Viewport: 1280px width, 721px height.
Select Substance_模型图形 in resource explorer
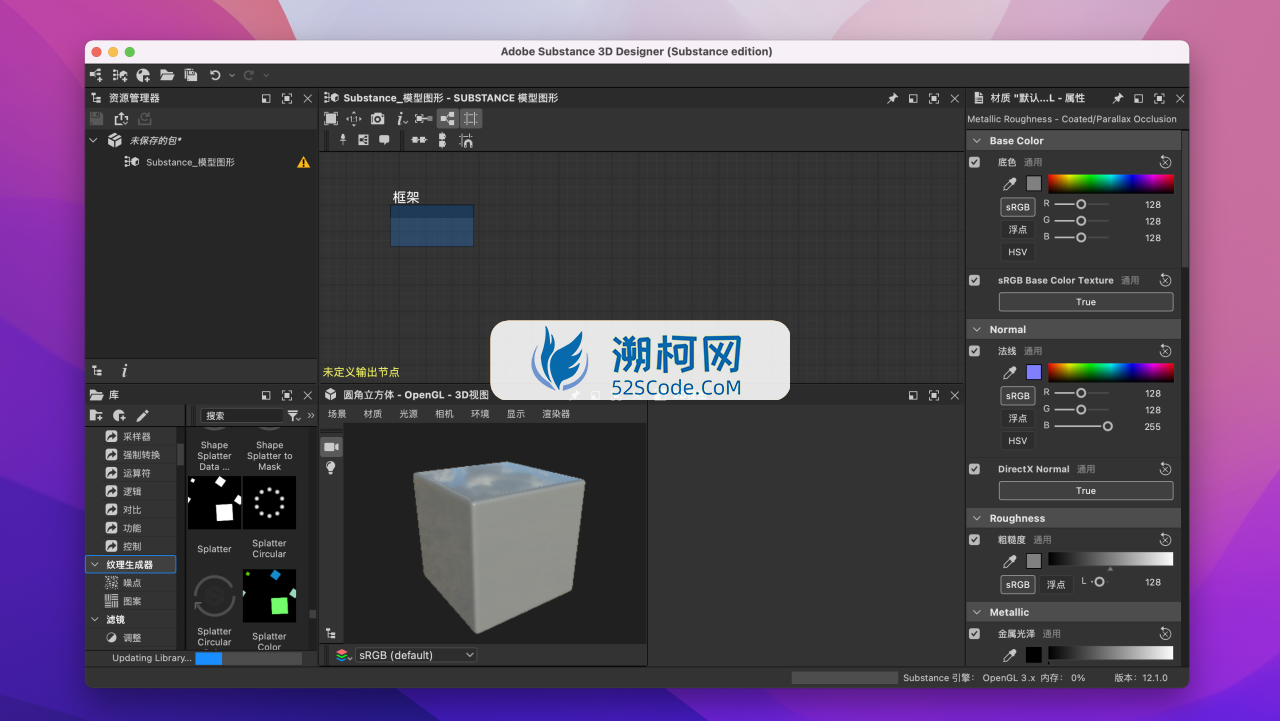(x=190, y=162)
